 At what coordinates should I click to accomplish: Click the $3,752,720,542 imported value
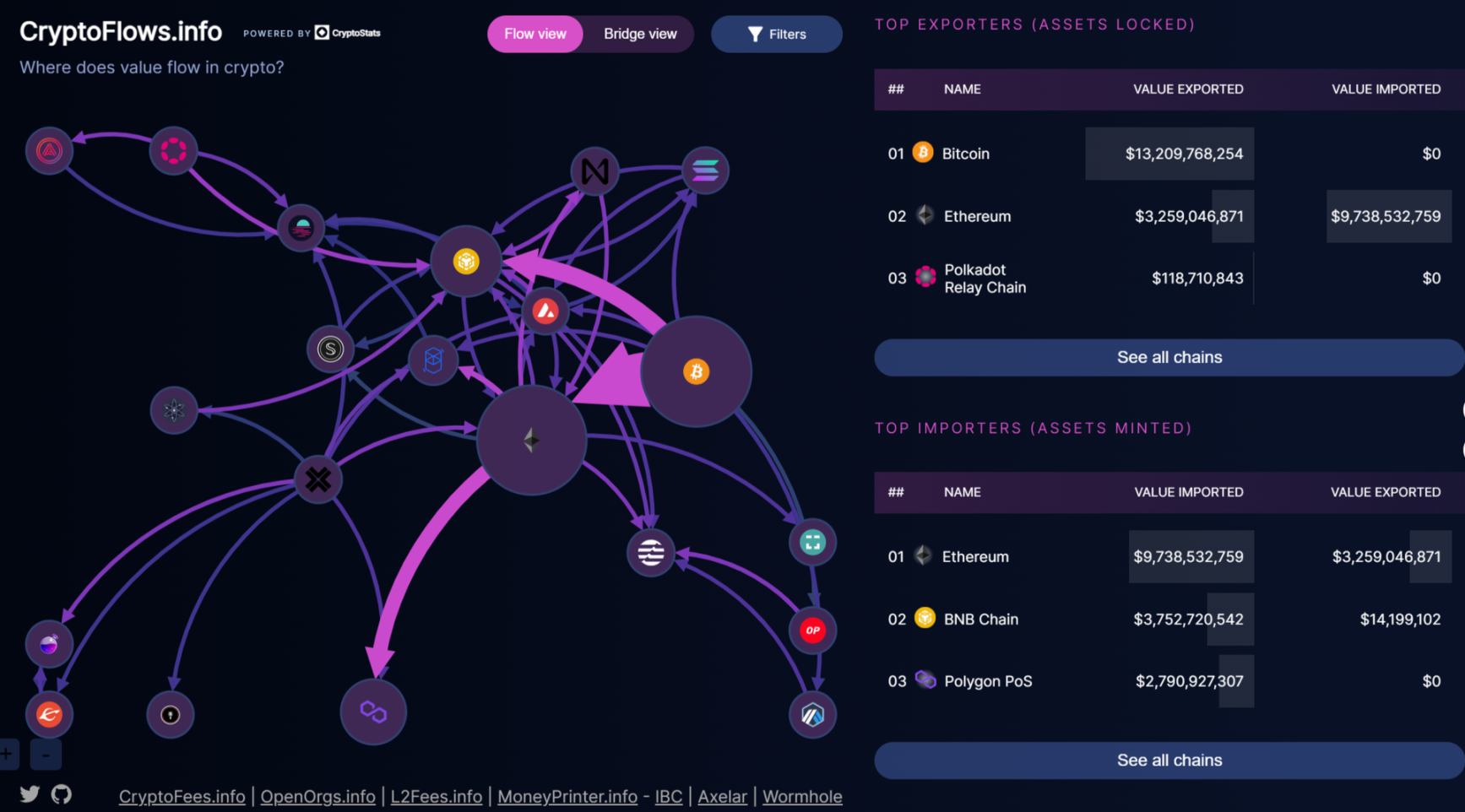click(x=1188, y=619)
